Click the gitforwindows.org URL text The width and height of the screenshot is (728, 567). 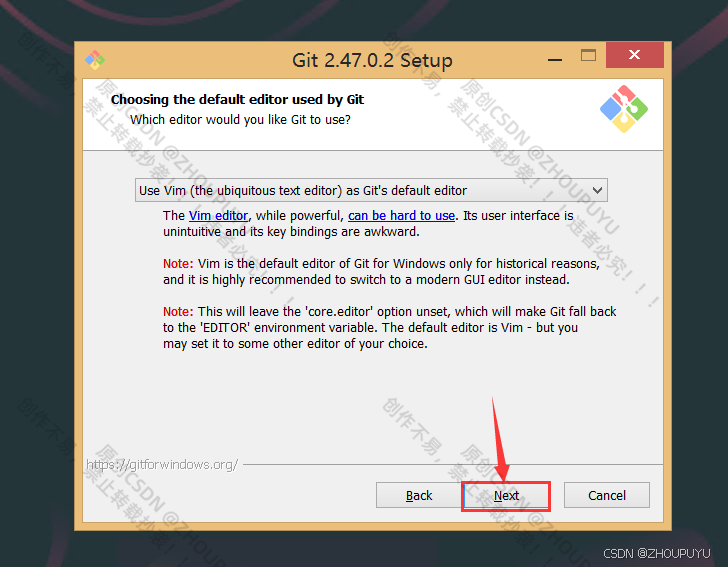tap(162, 464)
